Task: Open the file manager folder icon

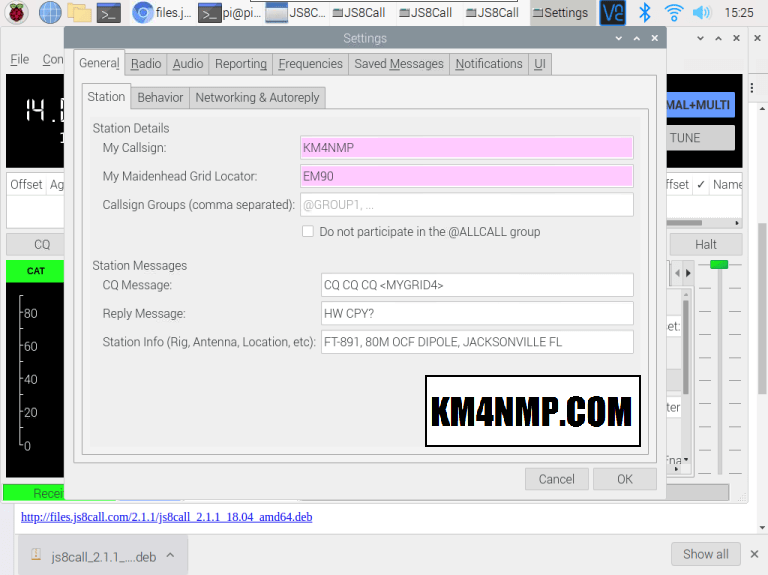Action: 79,13
